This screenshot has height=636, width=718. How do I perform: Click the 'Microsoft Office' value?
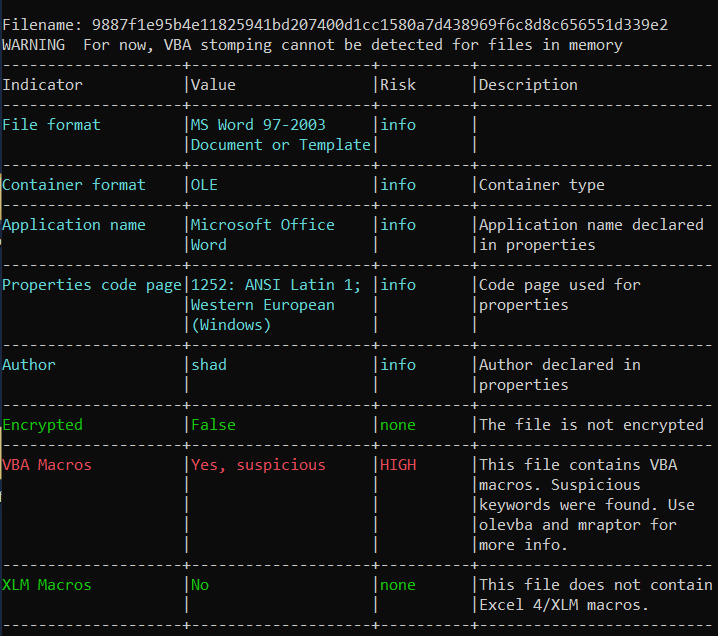click(x=263, y=225)
